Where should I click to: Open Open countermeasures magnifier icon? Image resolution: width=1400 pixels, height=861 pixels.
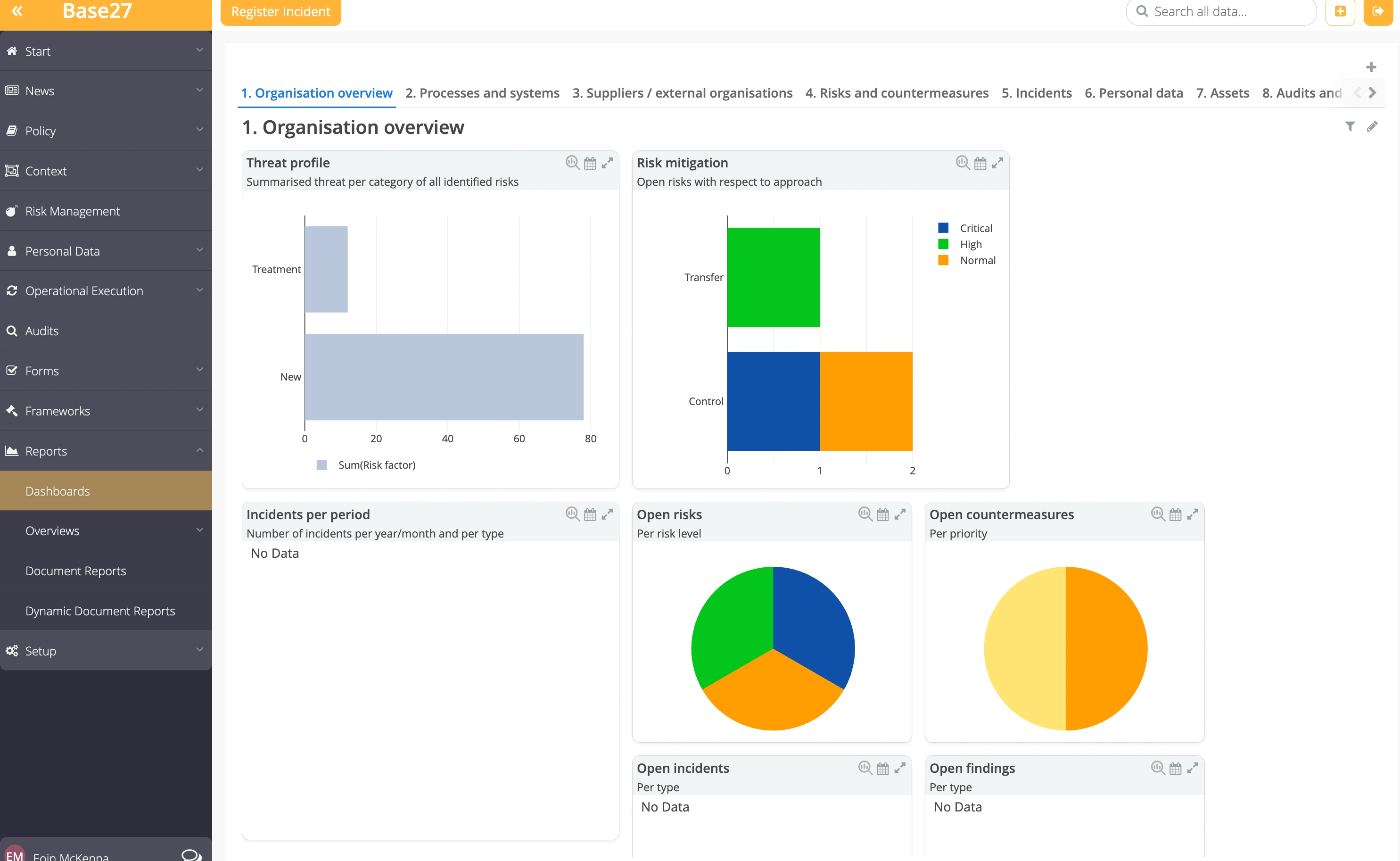(1158, 514)
